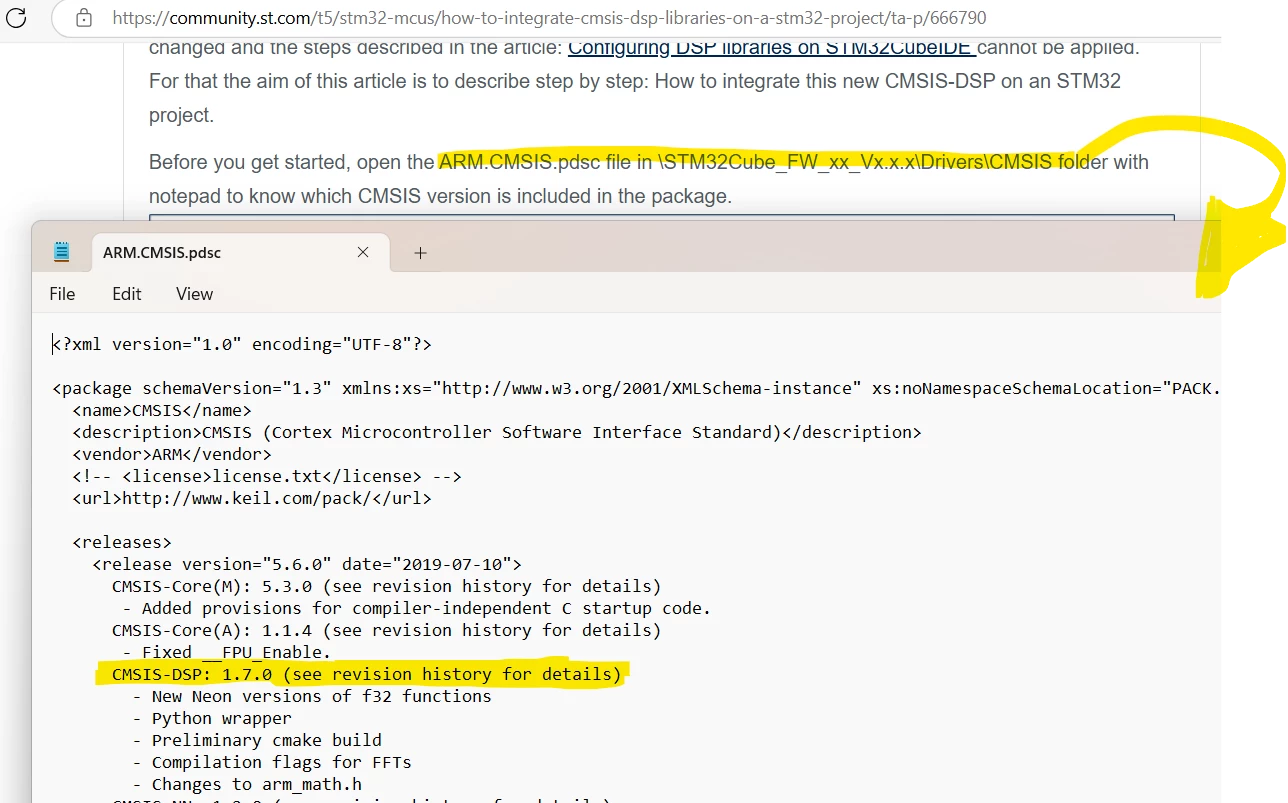
Task: Click the package schemaVersion line
Action: 636,388
